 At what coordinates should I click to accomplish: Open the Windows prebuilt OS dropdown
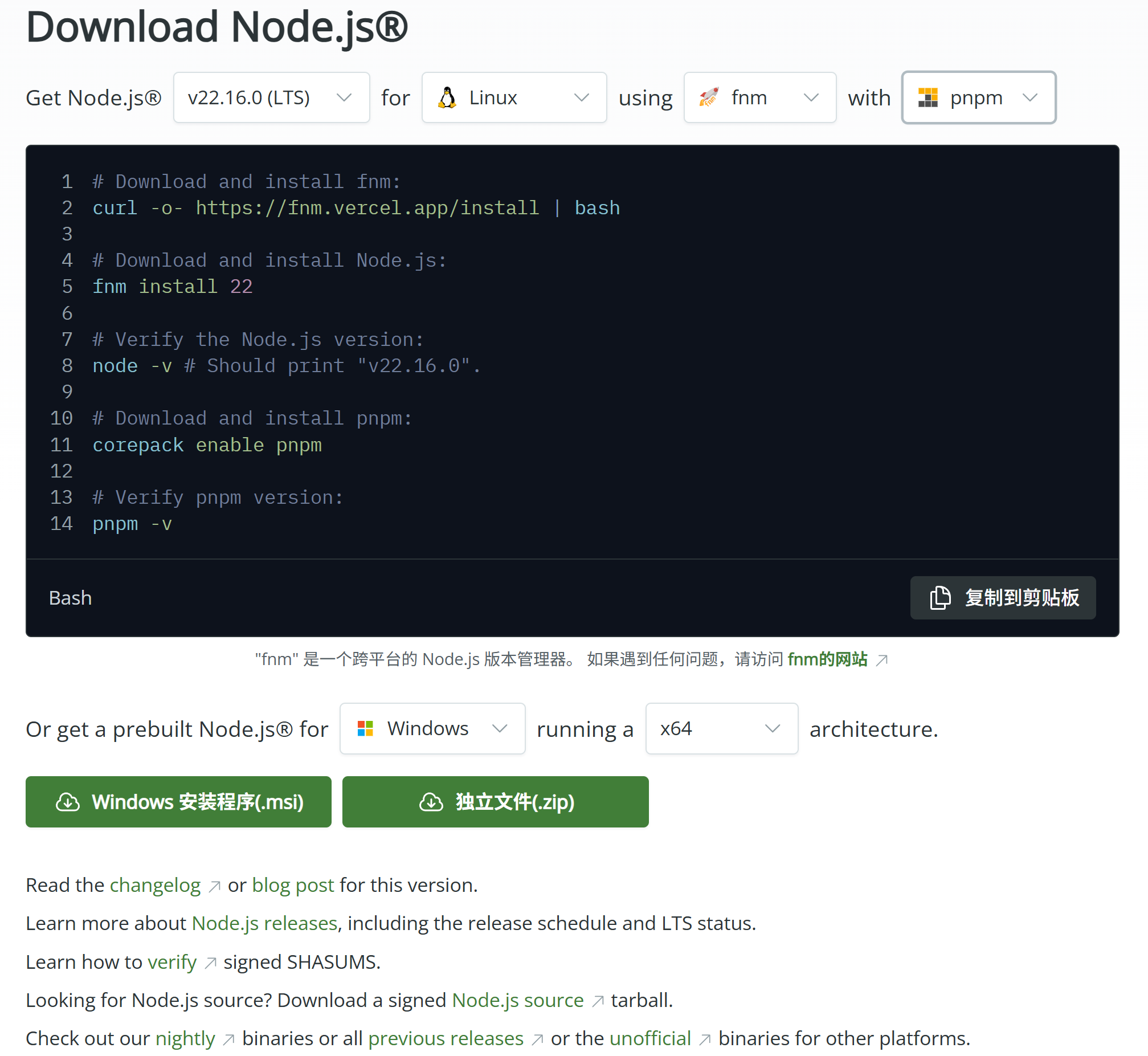pos(432,728)
